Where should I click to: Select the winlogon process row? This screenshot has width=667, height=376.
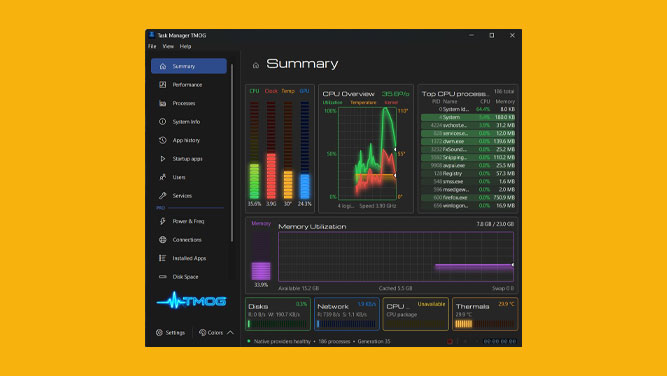[x=468, y=206]
